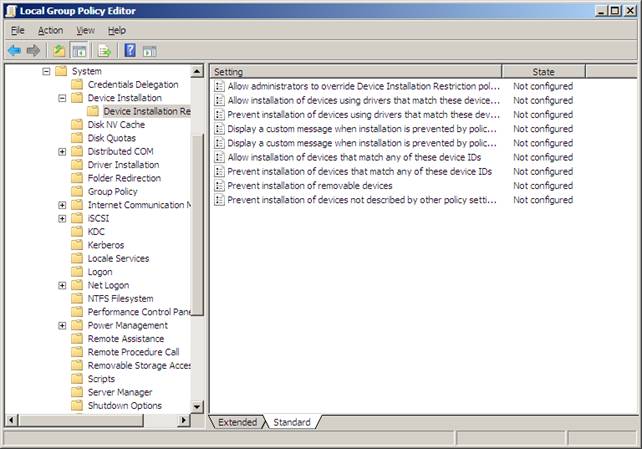Image resolution: width=642 pixels, height=449 pixels.
Task: Click the policy icon beside Prevent installation of removable devices
Action: pyautogui.click(x=220, y=186)
